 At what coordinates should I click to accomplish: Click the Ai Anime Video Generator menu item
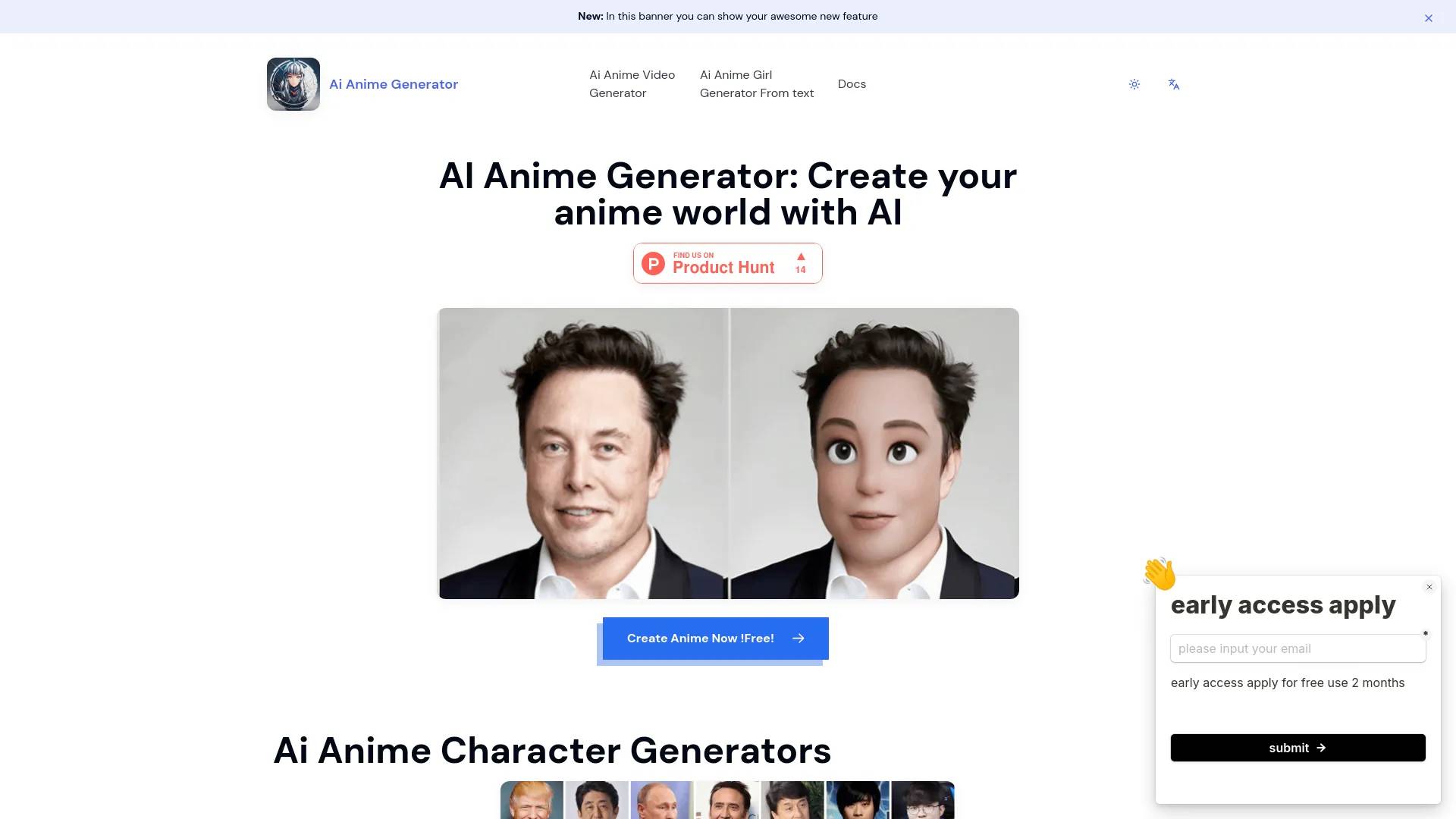click(632, 83)
